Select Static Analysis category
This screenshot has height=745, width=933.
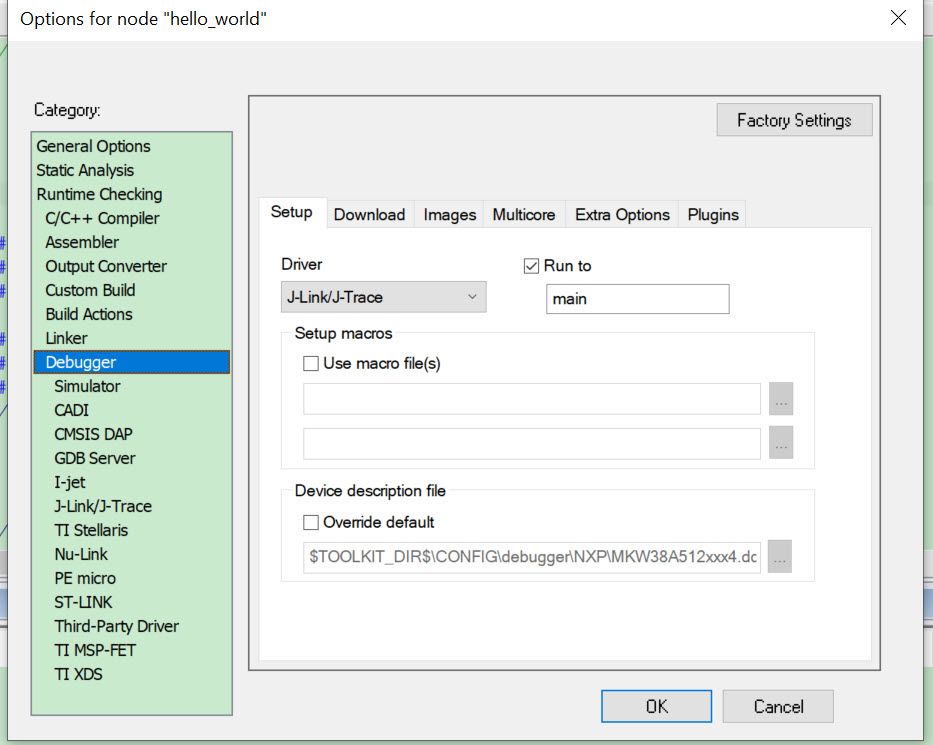click(x=85, y=170)
